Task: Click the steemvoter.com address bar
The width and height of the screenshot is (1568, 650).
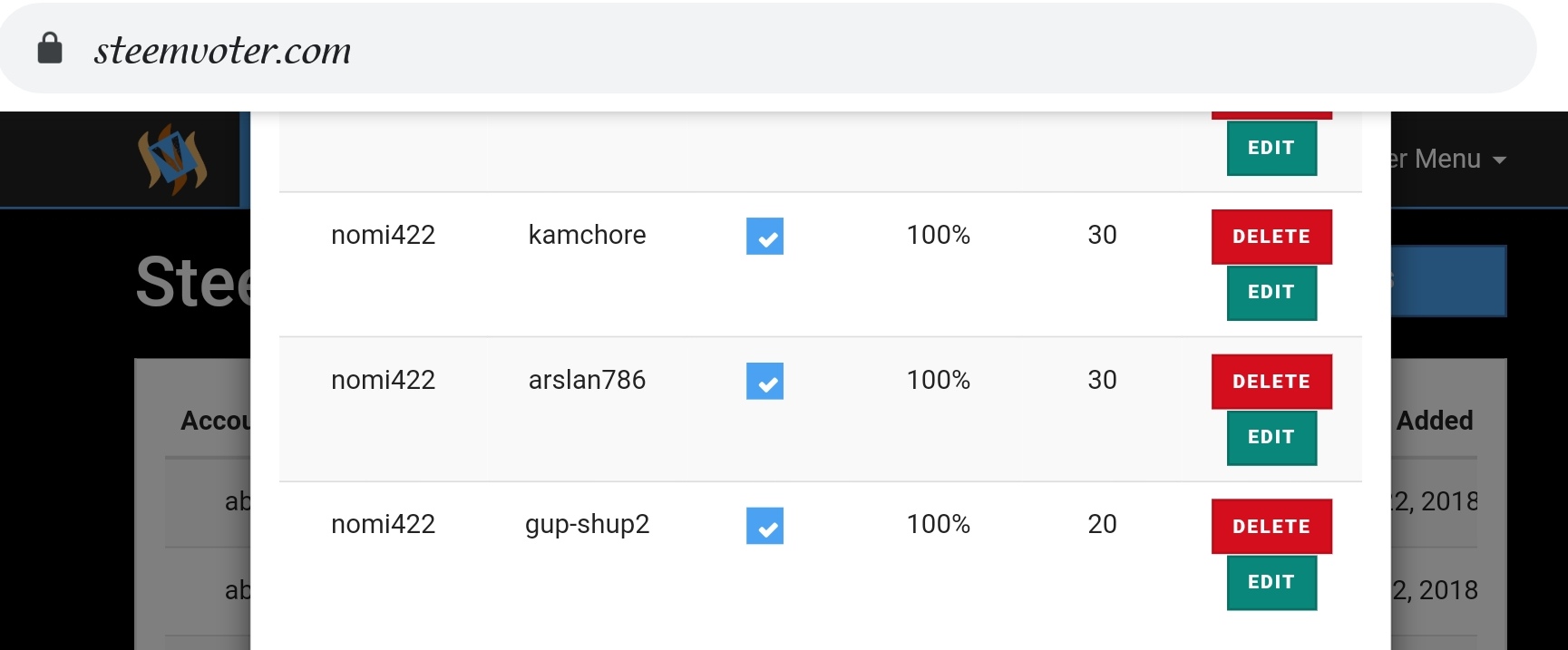Action: pyautogui.click(x=768, y=48)
